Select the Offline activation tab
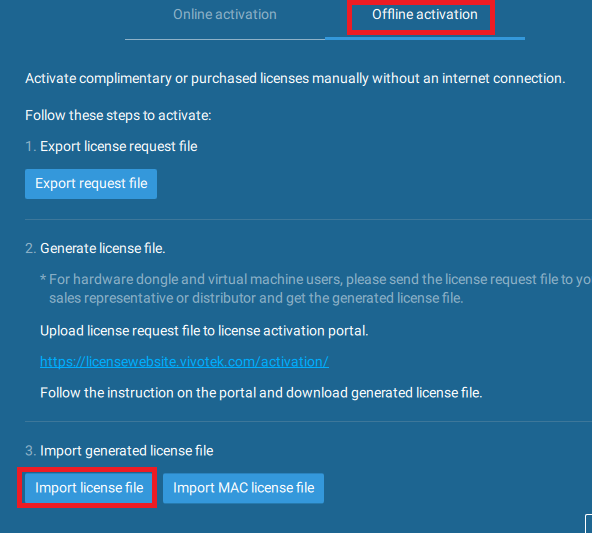 (425, 15)
